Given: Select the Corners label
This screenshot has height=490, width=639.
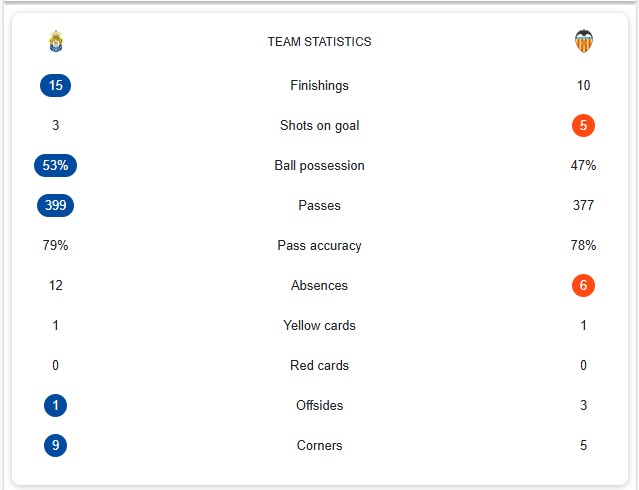Looking at the screenshot, I should pyautogui.click(x=320, y=445).
